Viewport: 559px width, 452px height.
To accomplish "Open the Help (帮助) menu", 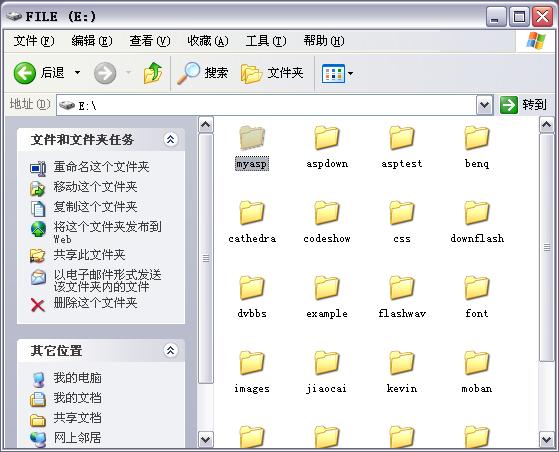I will (324, 41).
